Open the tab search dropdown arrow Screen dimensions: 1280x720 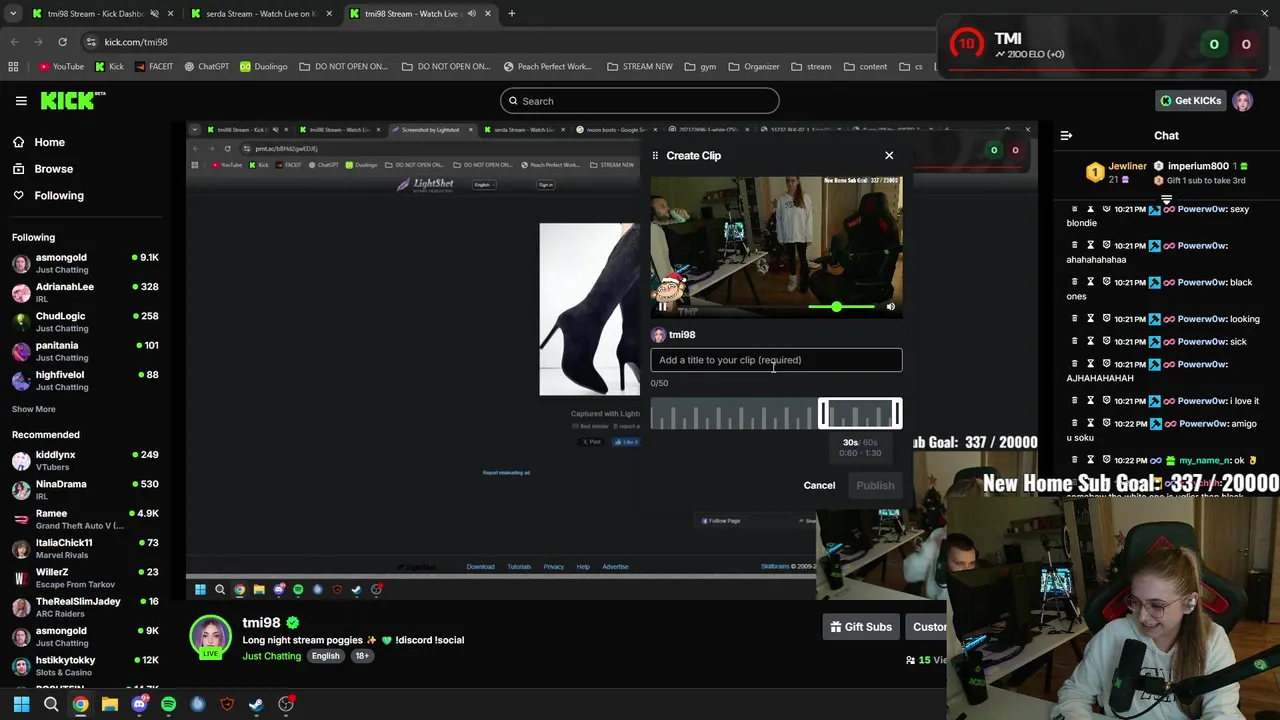(13, 14)
